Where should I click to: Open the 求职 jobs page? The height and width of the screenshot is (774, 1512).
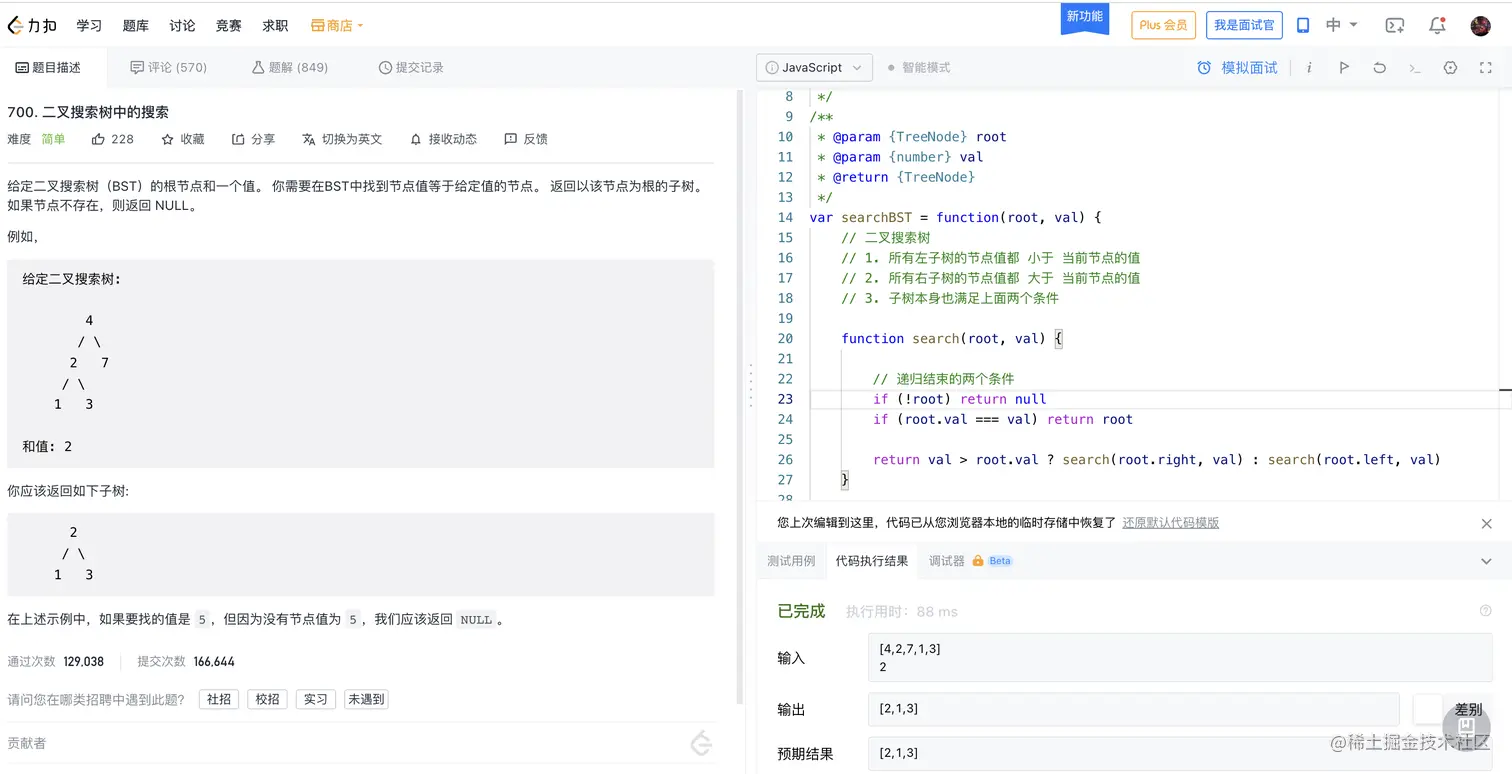tap(275, 25)
